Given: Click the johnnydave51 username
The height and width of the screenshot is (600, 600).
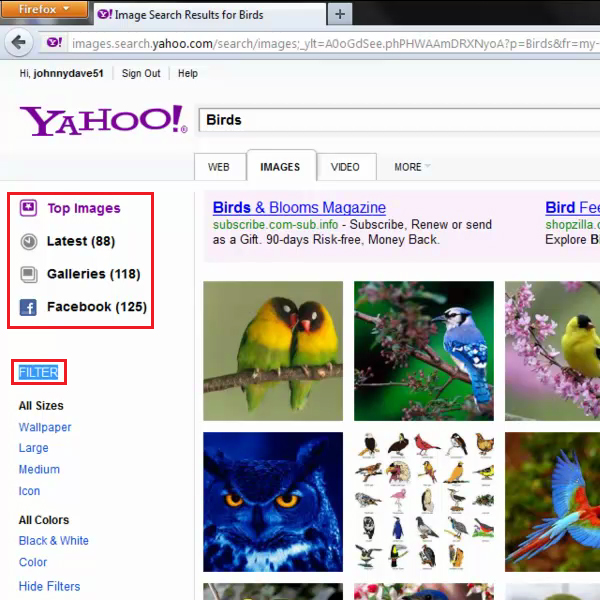Looking at the screenshot, I should [x=68, y=73].
